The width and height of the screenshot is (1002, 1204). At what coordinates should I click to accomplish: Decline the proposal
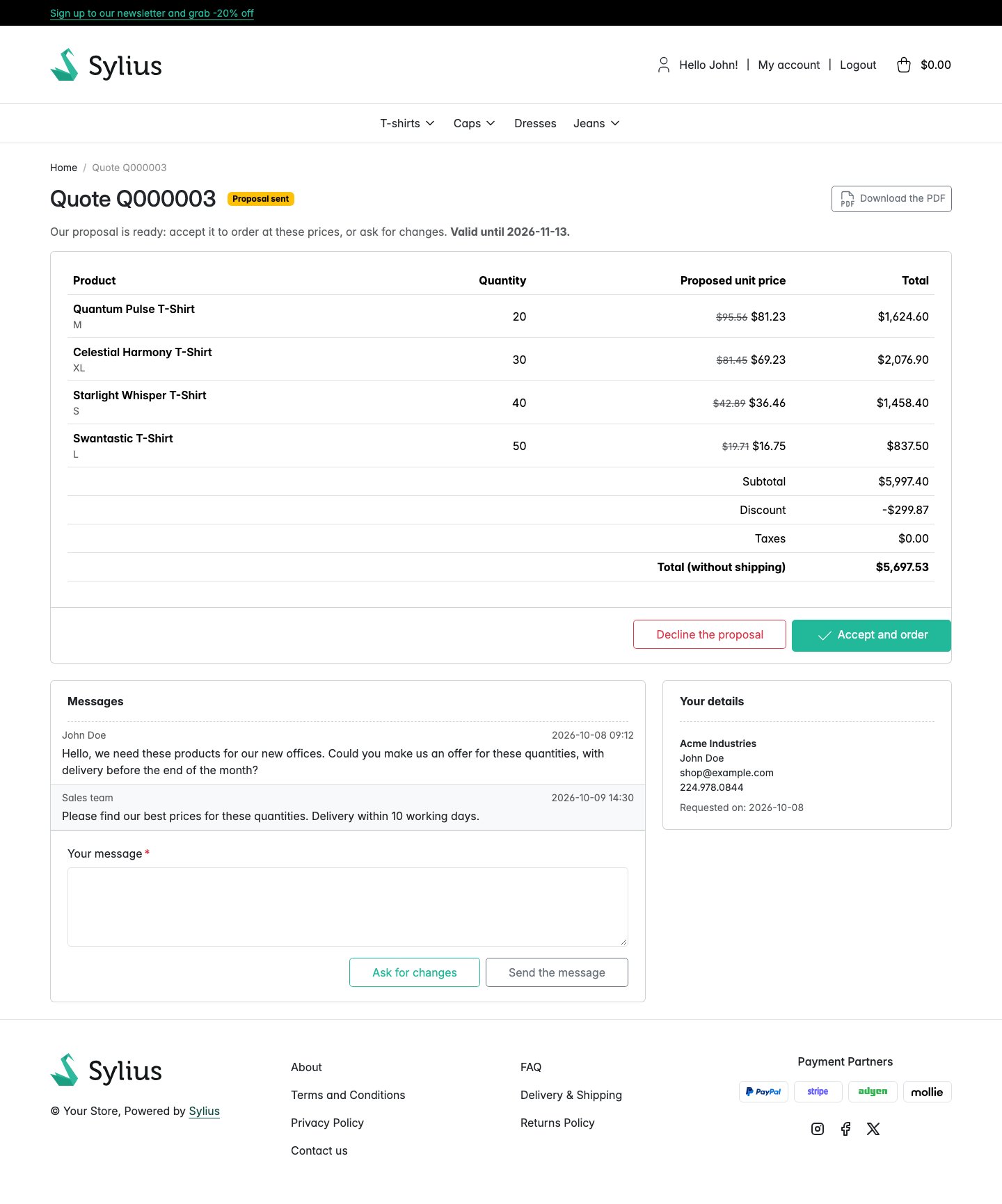[x=710, y=634]
